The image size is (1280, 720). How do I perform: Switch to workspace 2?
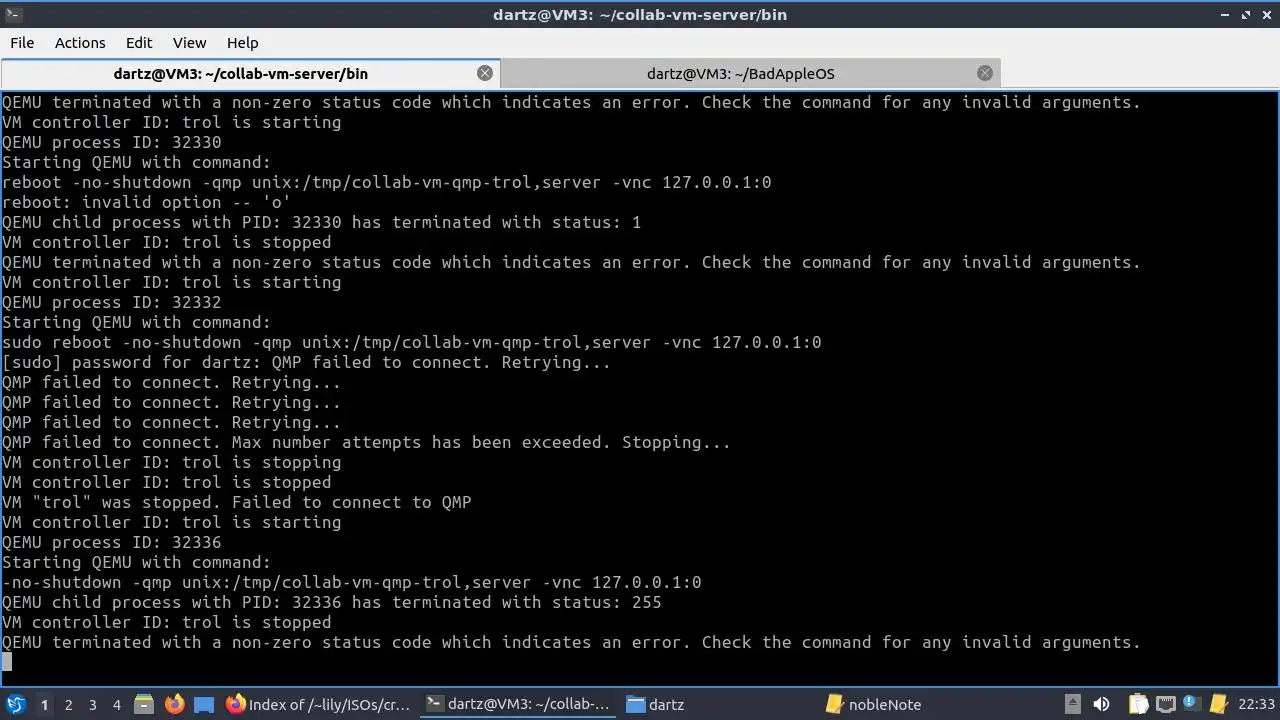pyautogui.click(x=68, y=705)
